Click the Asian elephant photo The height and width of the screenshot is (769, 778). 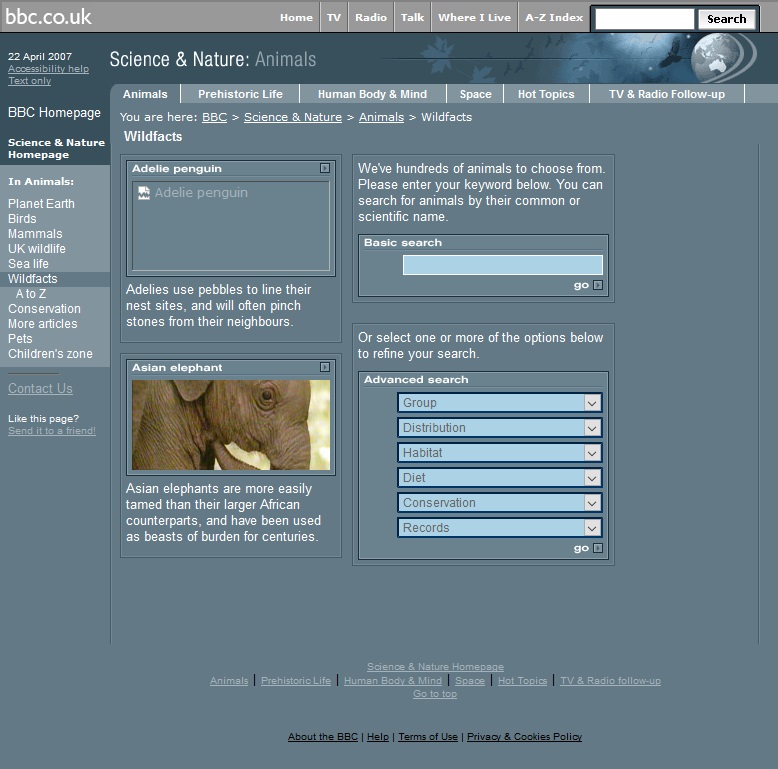point(231,425)
